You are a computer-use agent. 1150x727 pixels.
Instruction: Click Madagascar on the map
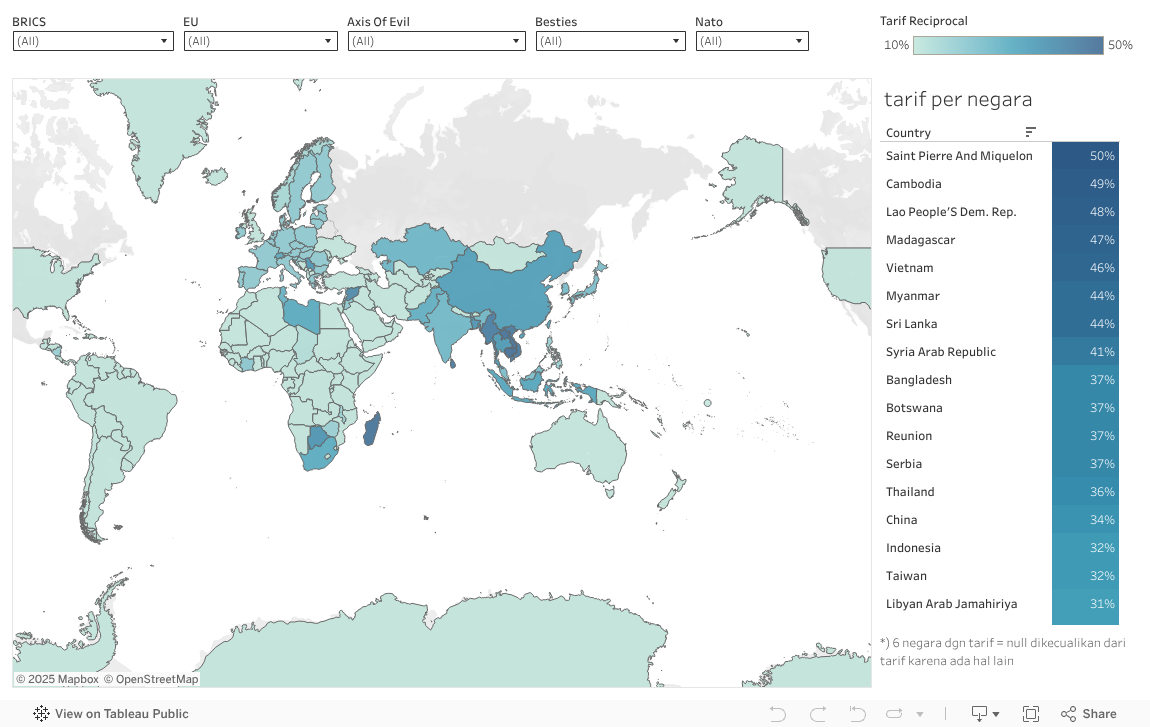pos(373,430)
